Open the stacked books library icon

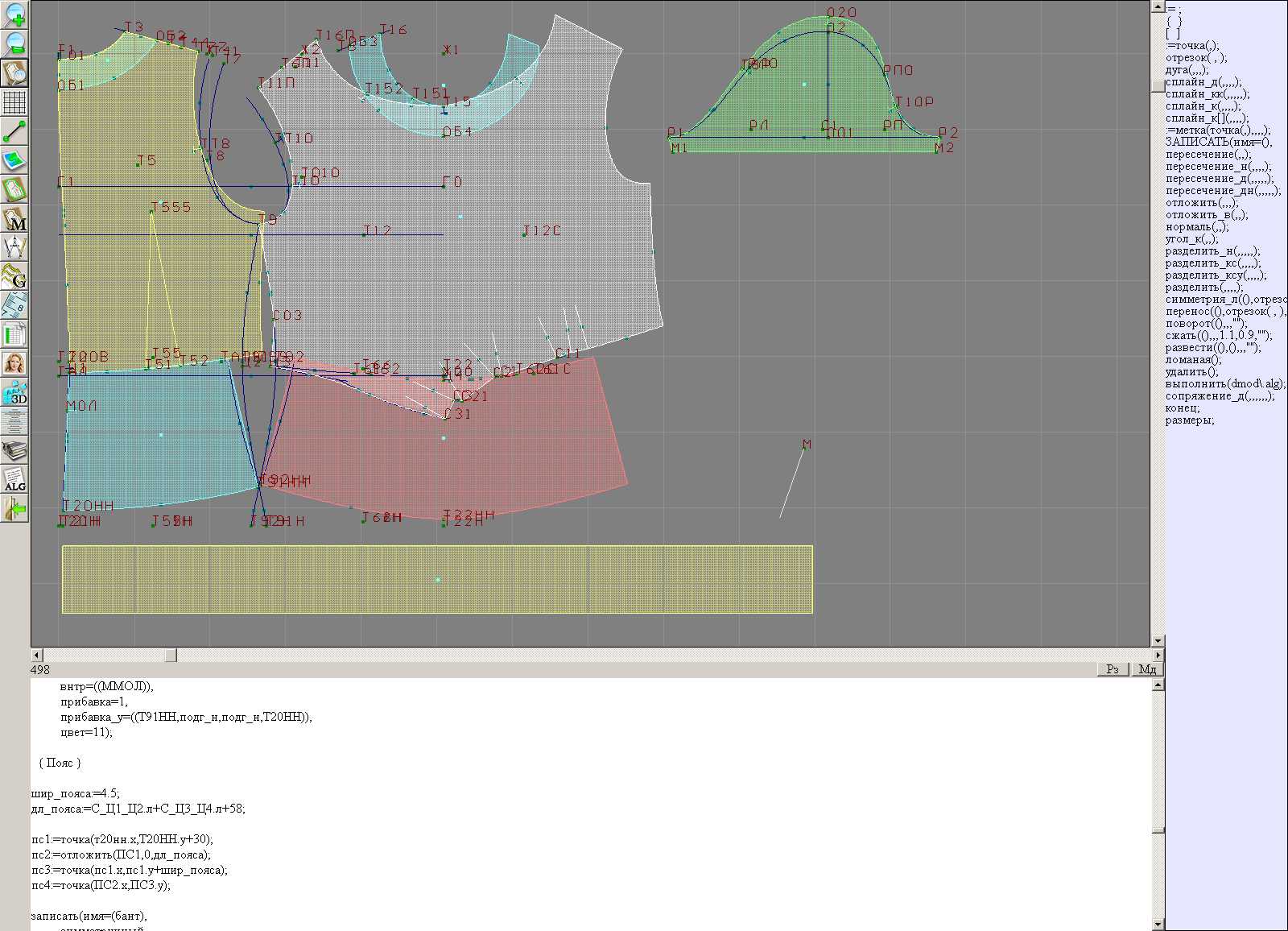(14, 450)
